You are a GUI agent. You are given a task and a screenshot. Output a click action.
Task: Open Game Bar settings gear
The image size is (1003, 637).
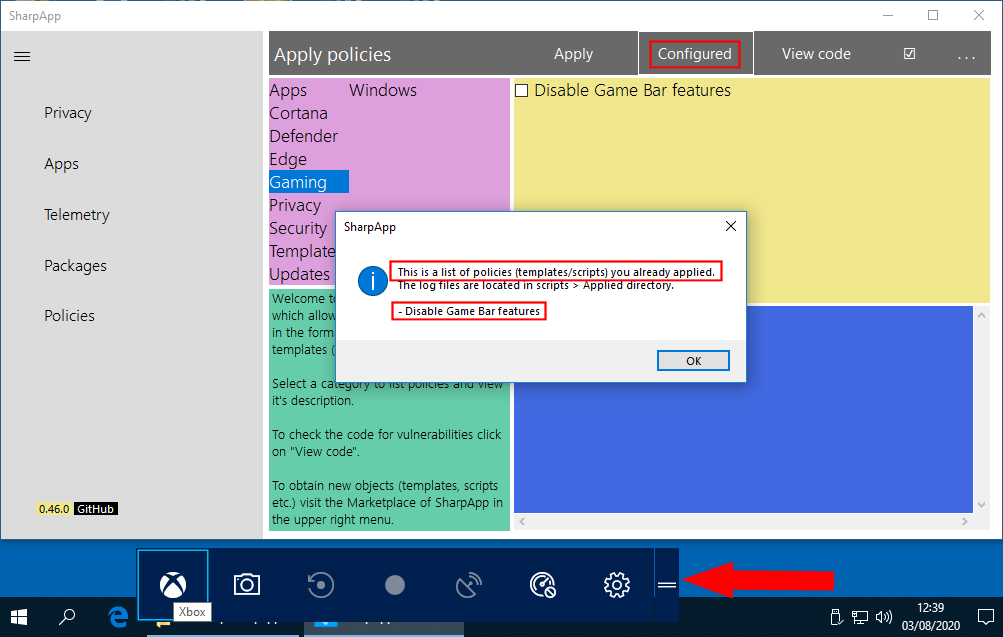point(617,585)
